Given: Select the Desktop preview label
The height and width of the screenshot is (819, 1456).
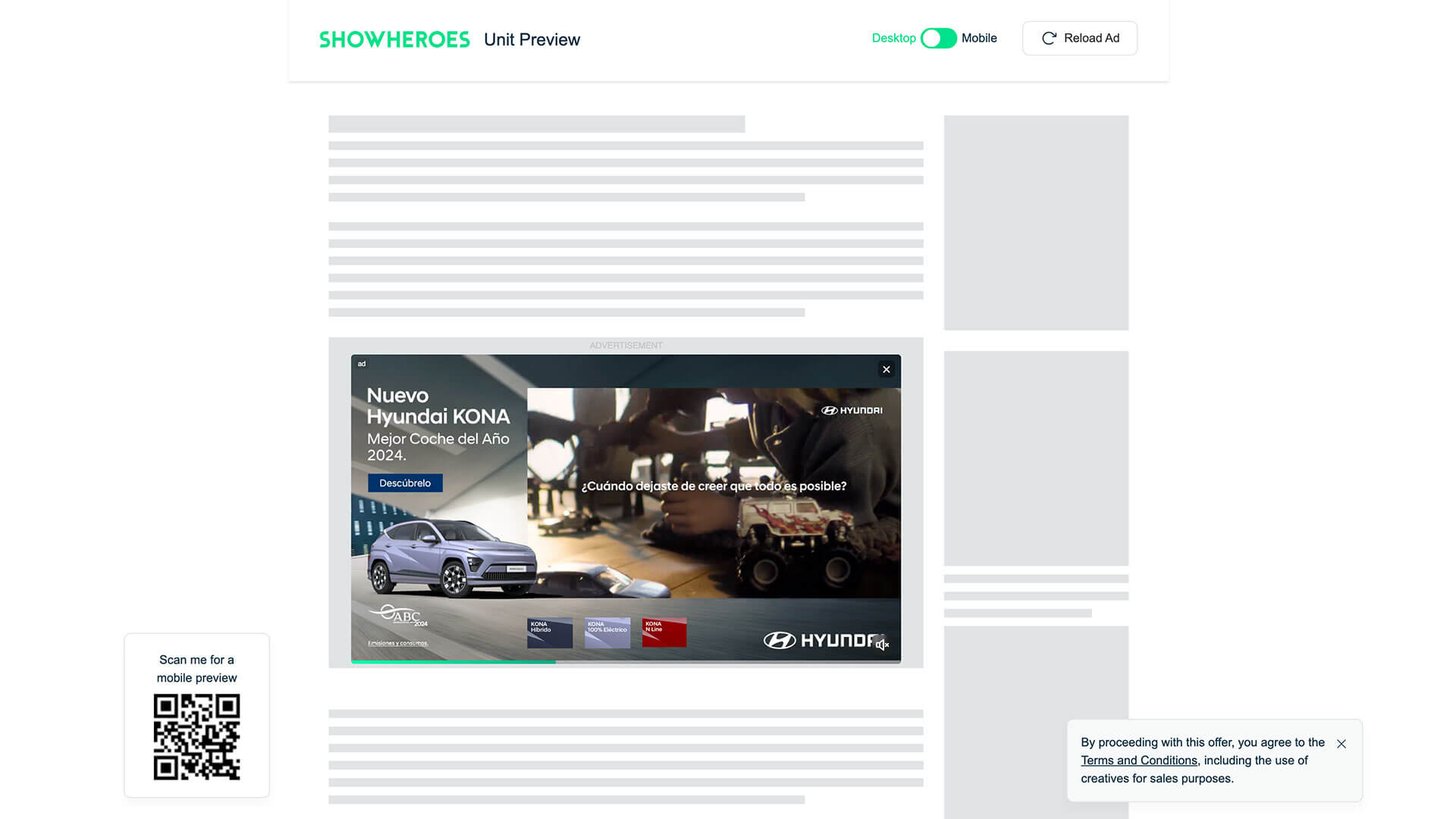Looking at the screenshot, I should click(x=893, y=39).
